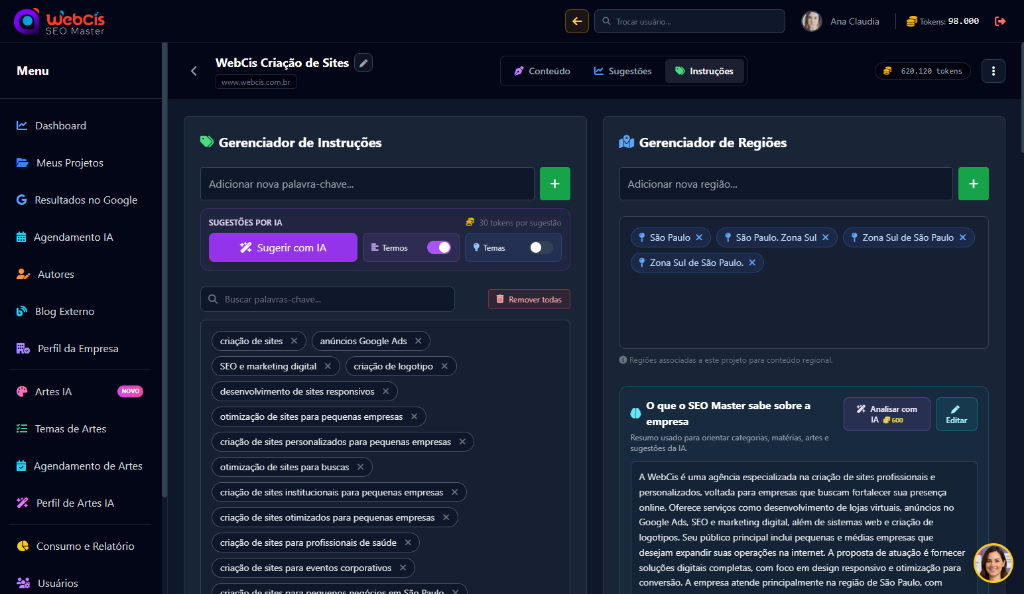Viewport: 1024px width, 594px height.
Task: Click the Sugerir com IA button
Action: 283,247
